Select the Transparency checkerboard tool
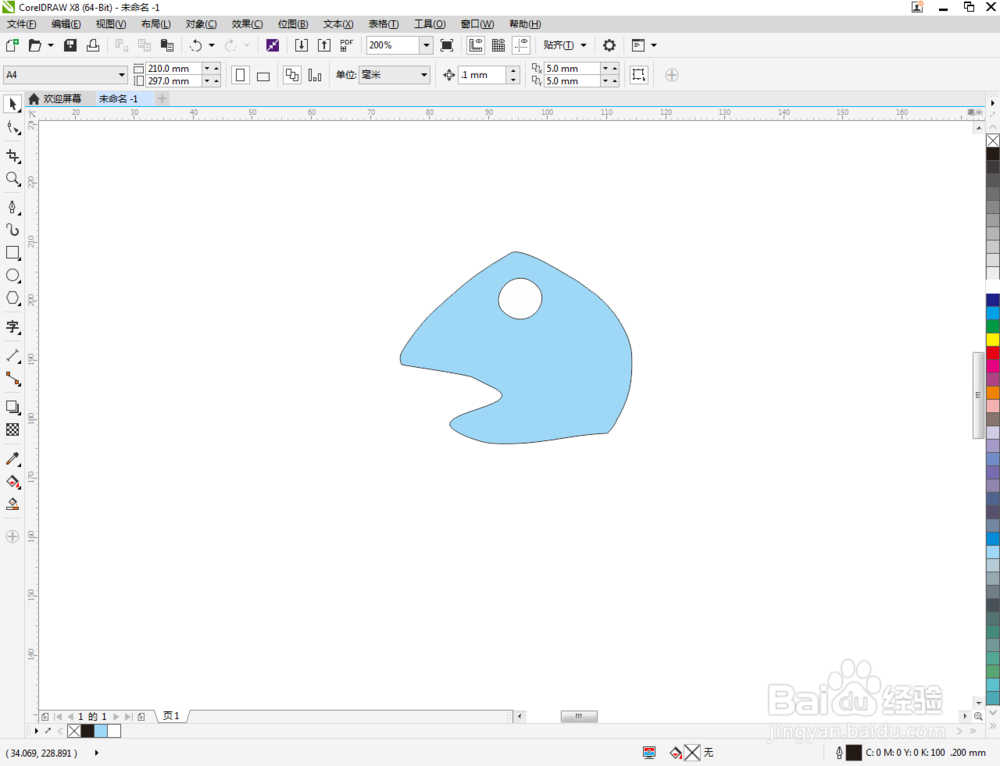The image size is (1000, 766). click(12, 430)
